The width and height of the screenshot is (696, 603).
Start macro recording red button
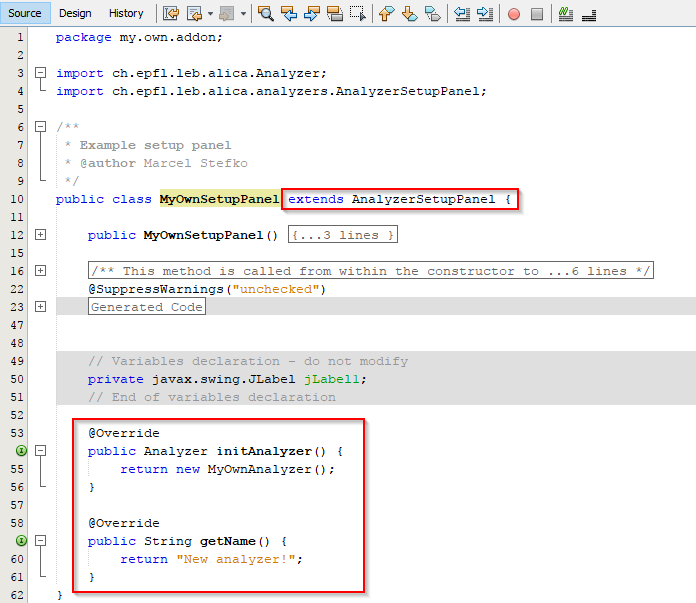point(514,14)
